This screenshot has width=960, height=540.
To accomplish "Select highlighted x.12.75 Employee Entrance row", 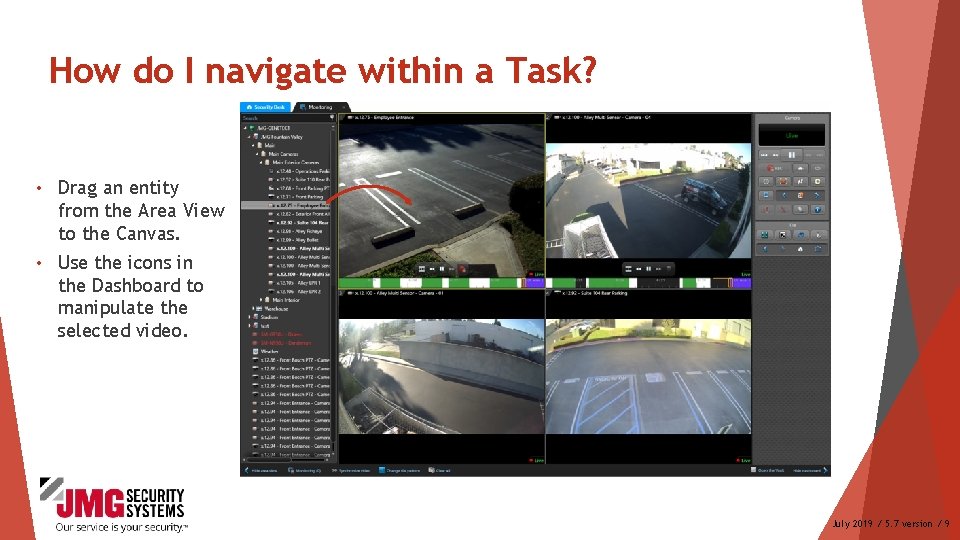I will coord(287,206).
